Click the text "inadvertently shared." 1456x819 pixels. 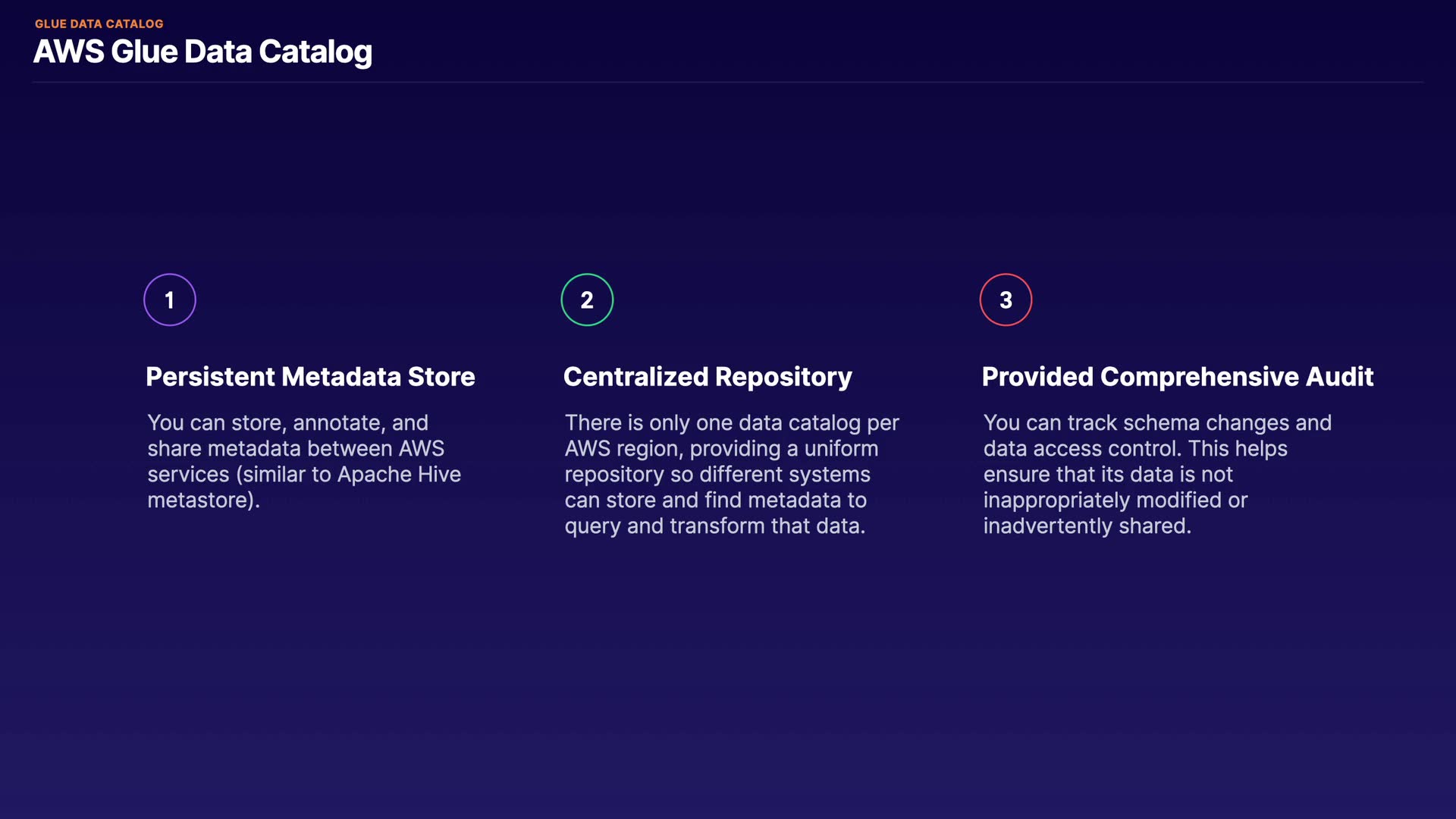pyautogui.click(x=1087, y=526)
